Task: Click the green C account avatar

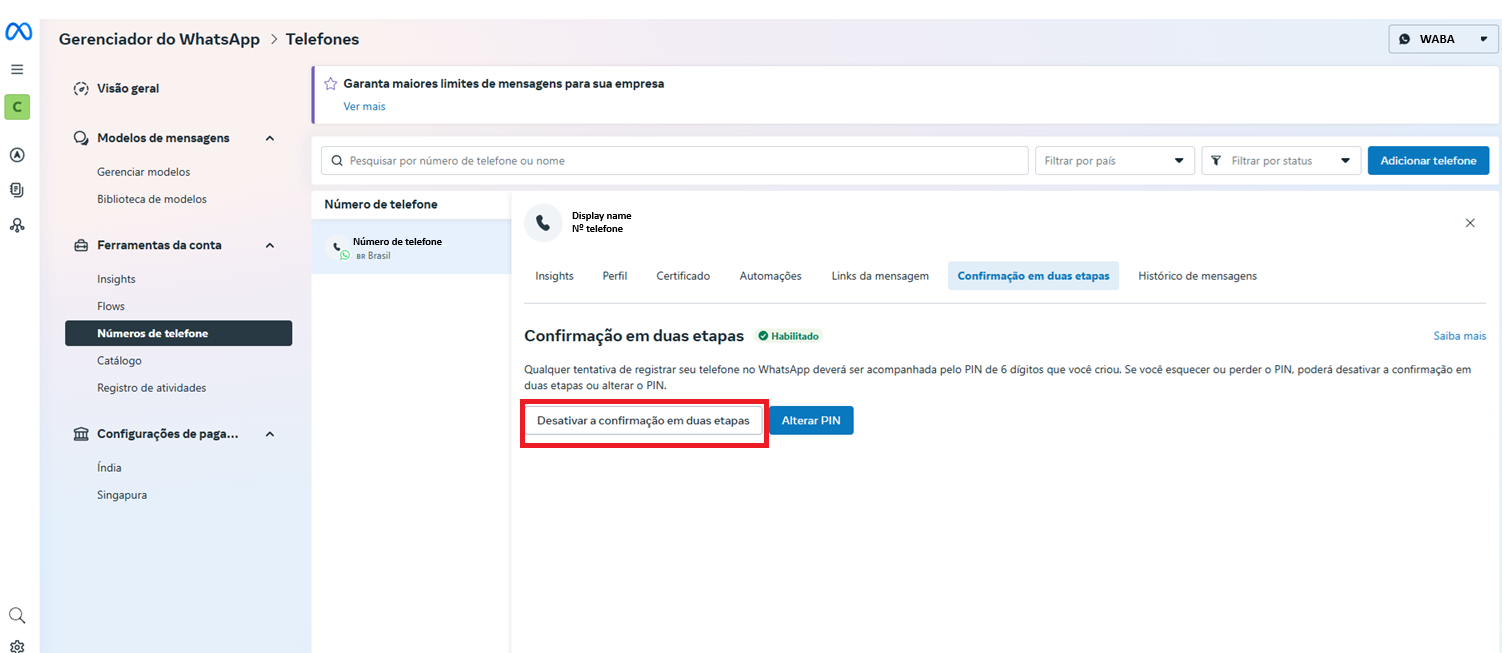Action: (x=17, y=107)
